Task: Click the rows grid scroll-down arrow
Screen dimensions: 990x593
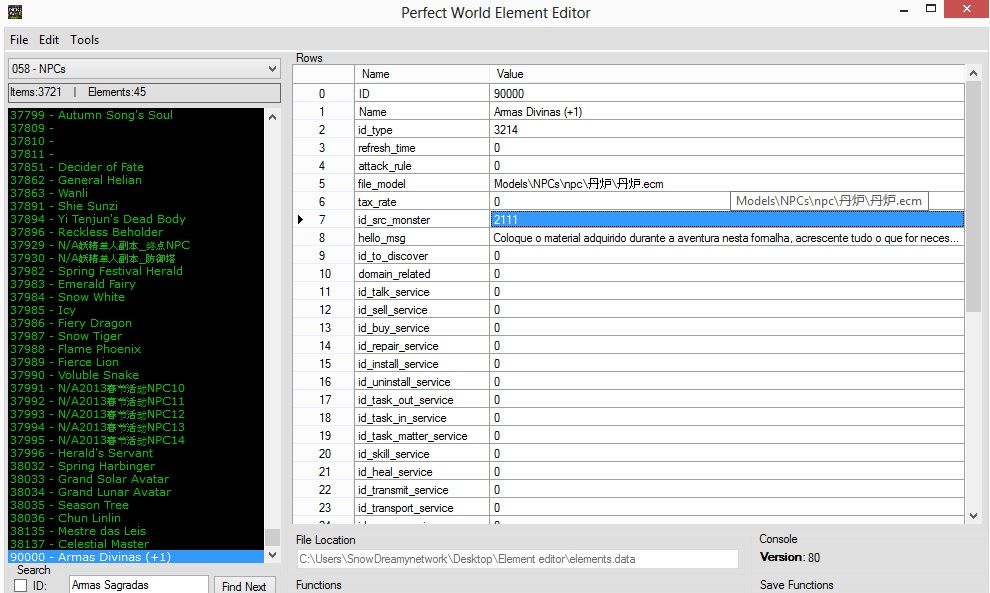Action: [x=974, y=516]
